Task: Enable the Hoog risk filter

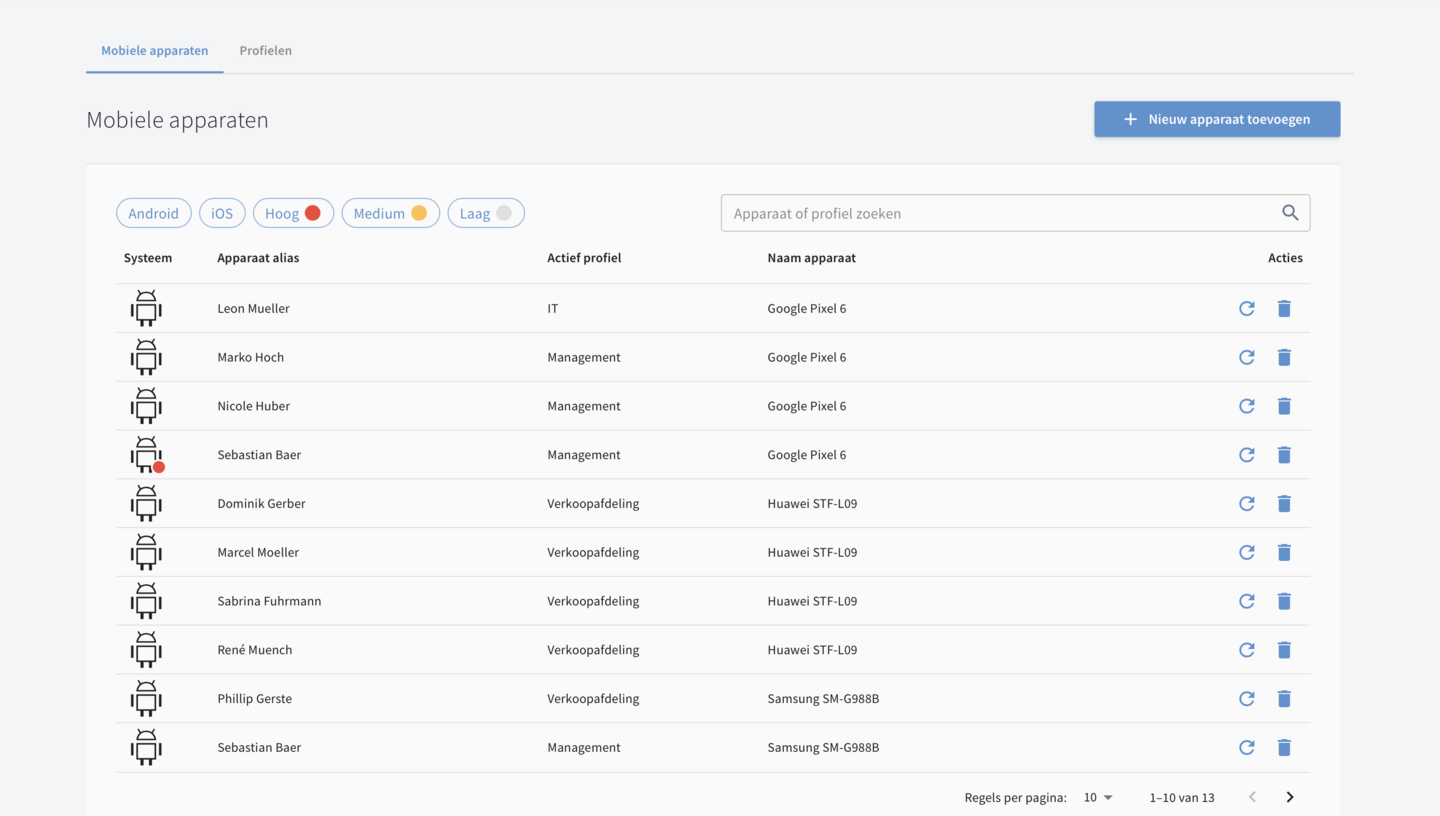Action: click(292, 213)
